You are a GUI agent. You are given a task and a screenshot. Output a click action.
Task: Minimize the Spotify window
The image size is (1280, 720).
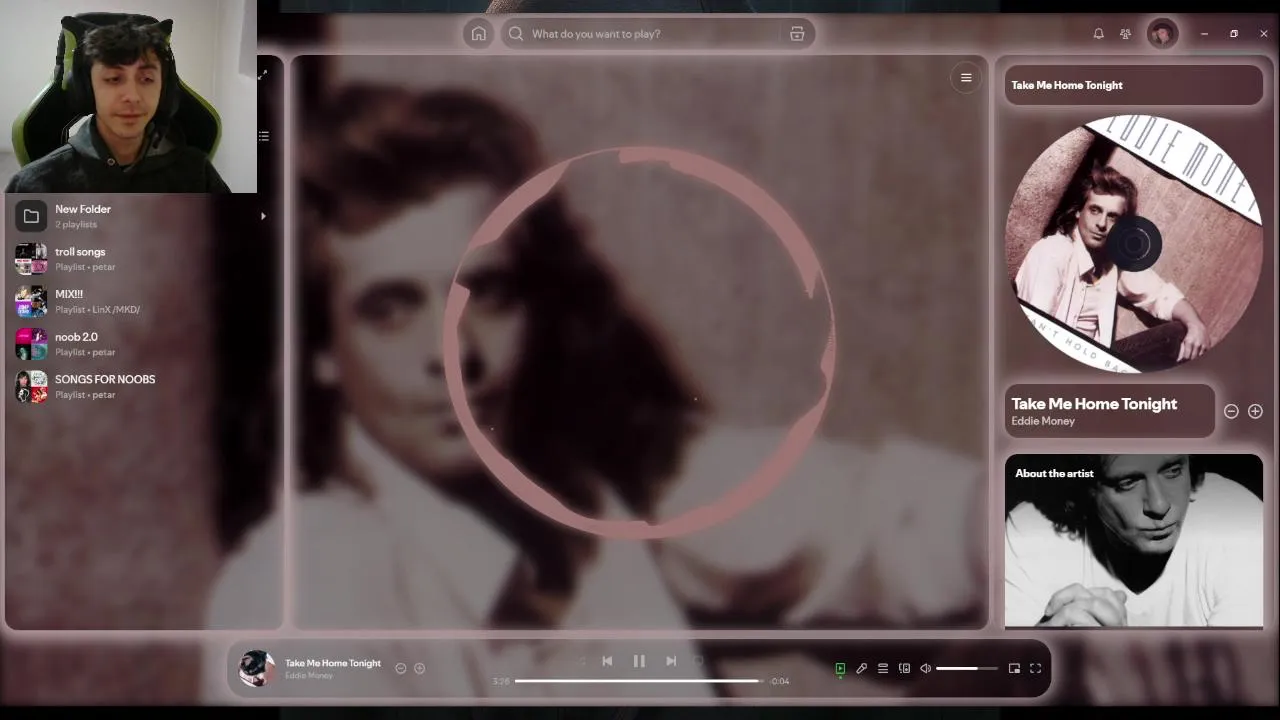coord(1204,34)
